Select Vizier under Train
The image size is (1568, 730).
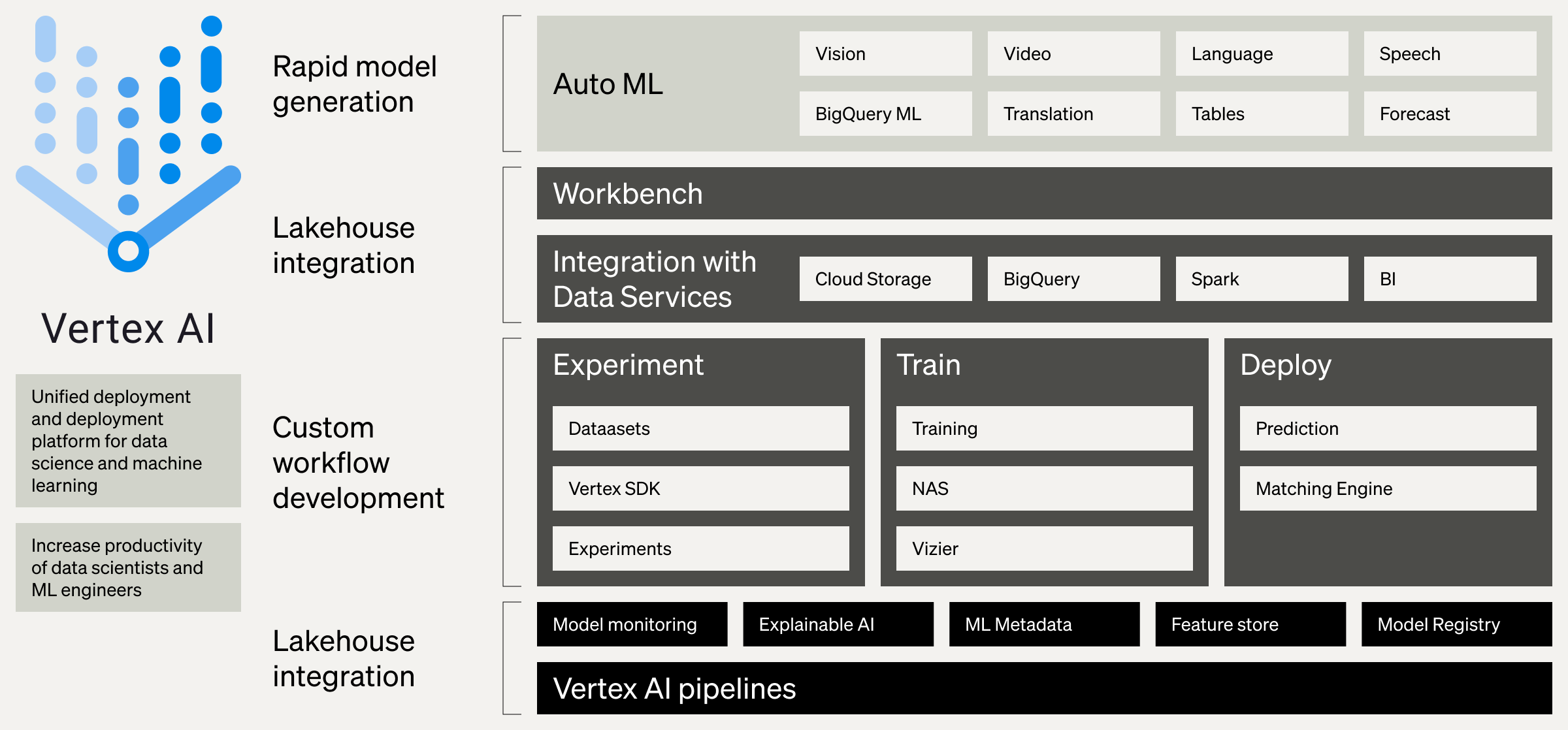[x=1044, y=548]
